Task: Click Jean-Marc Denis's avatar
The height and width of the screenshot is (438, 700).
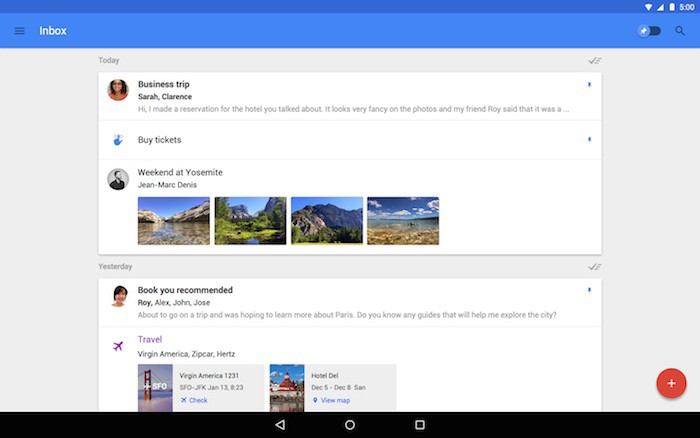Action: pos(118,179)
